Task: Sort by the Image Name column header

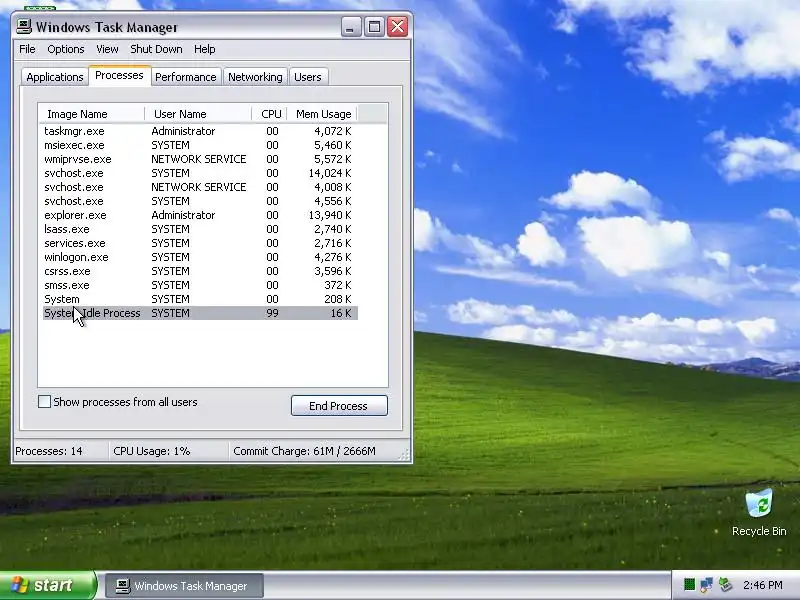Action: click(92, 114)
